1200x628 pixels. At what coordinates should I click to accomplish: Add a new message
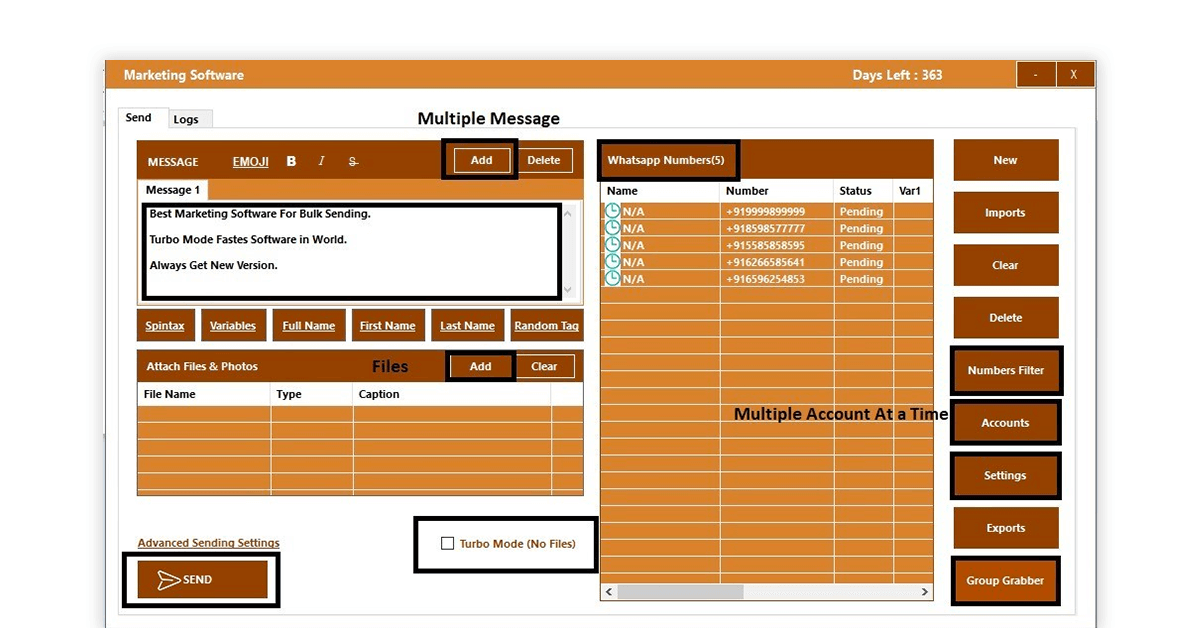(481, 160)
